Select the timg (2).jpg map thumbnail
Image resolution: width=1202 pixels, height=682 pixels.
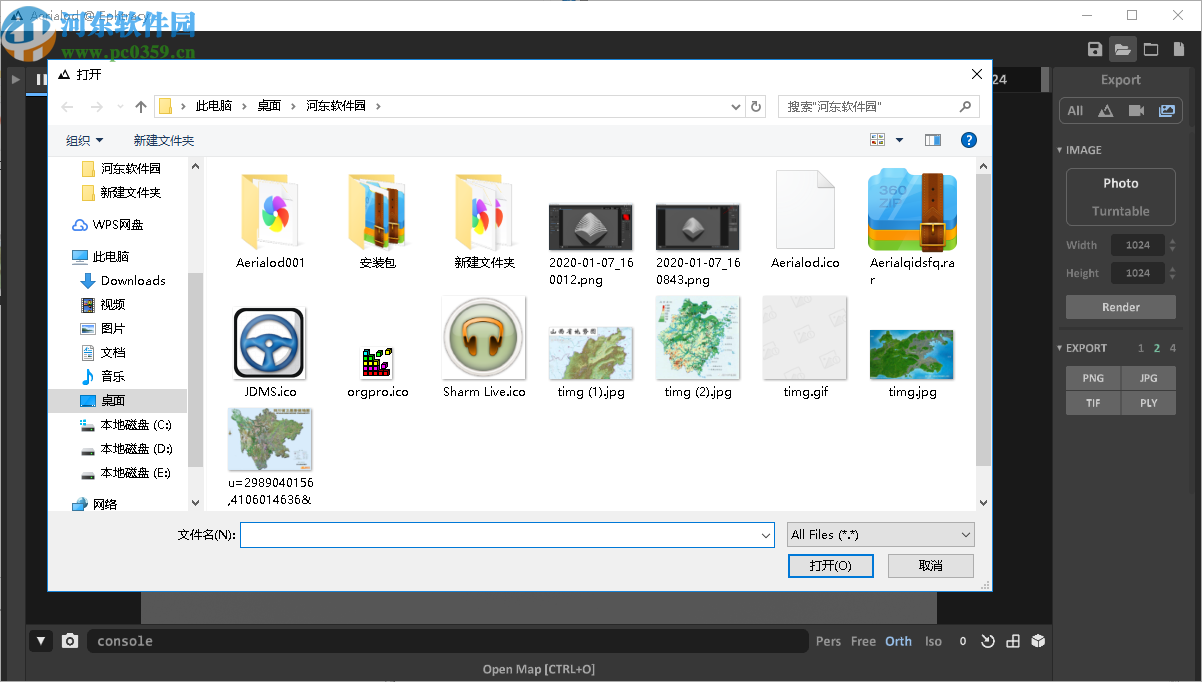point(697,338)
